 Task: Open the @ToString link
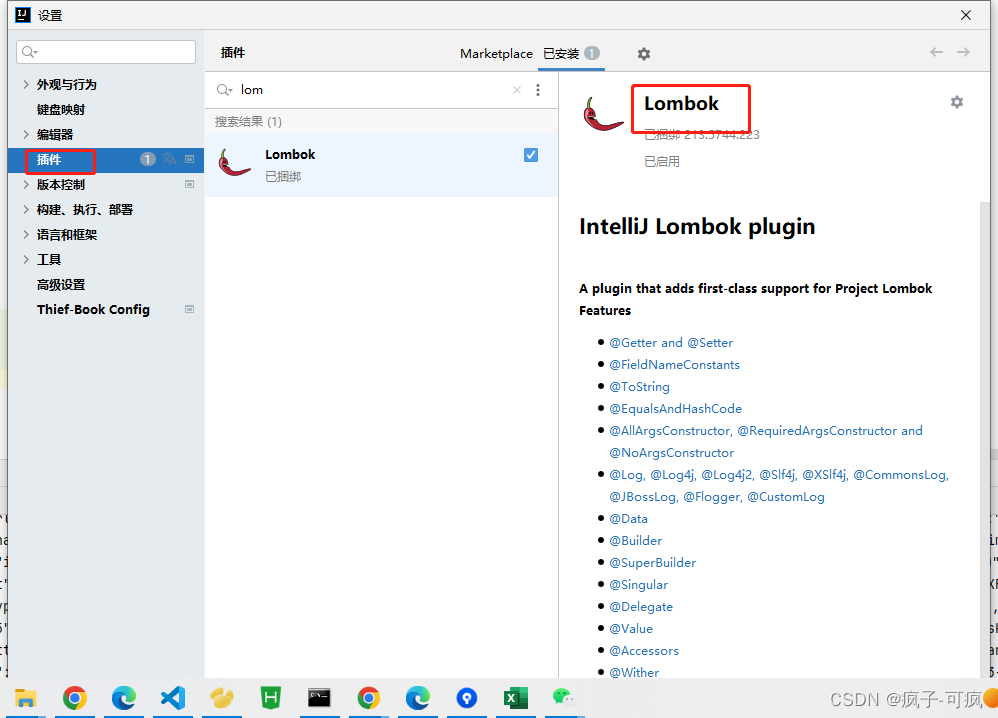click(x=640, y=386)
